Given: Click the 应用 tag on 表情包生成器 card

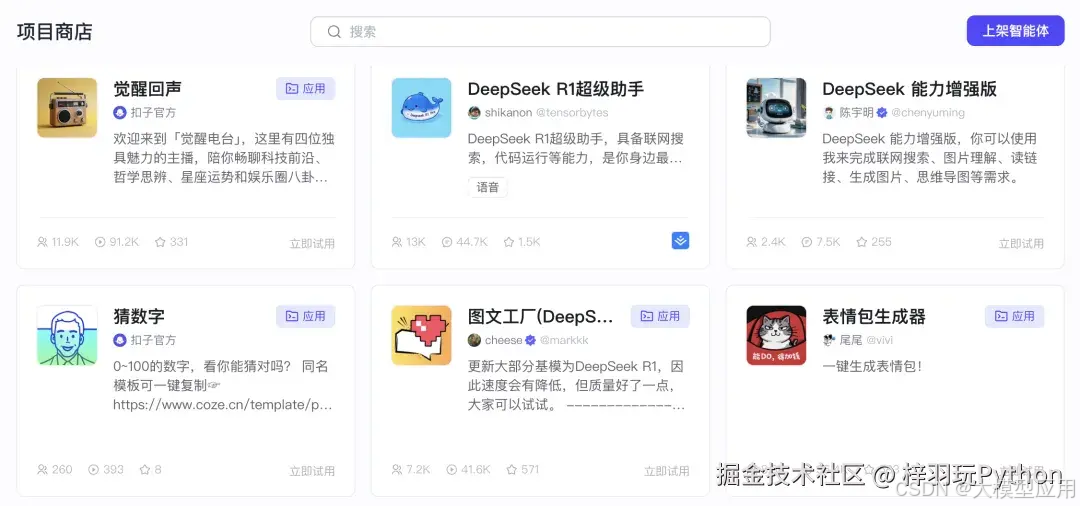Looking at the screenshot, I should (x=1015, y=317).
